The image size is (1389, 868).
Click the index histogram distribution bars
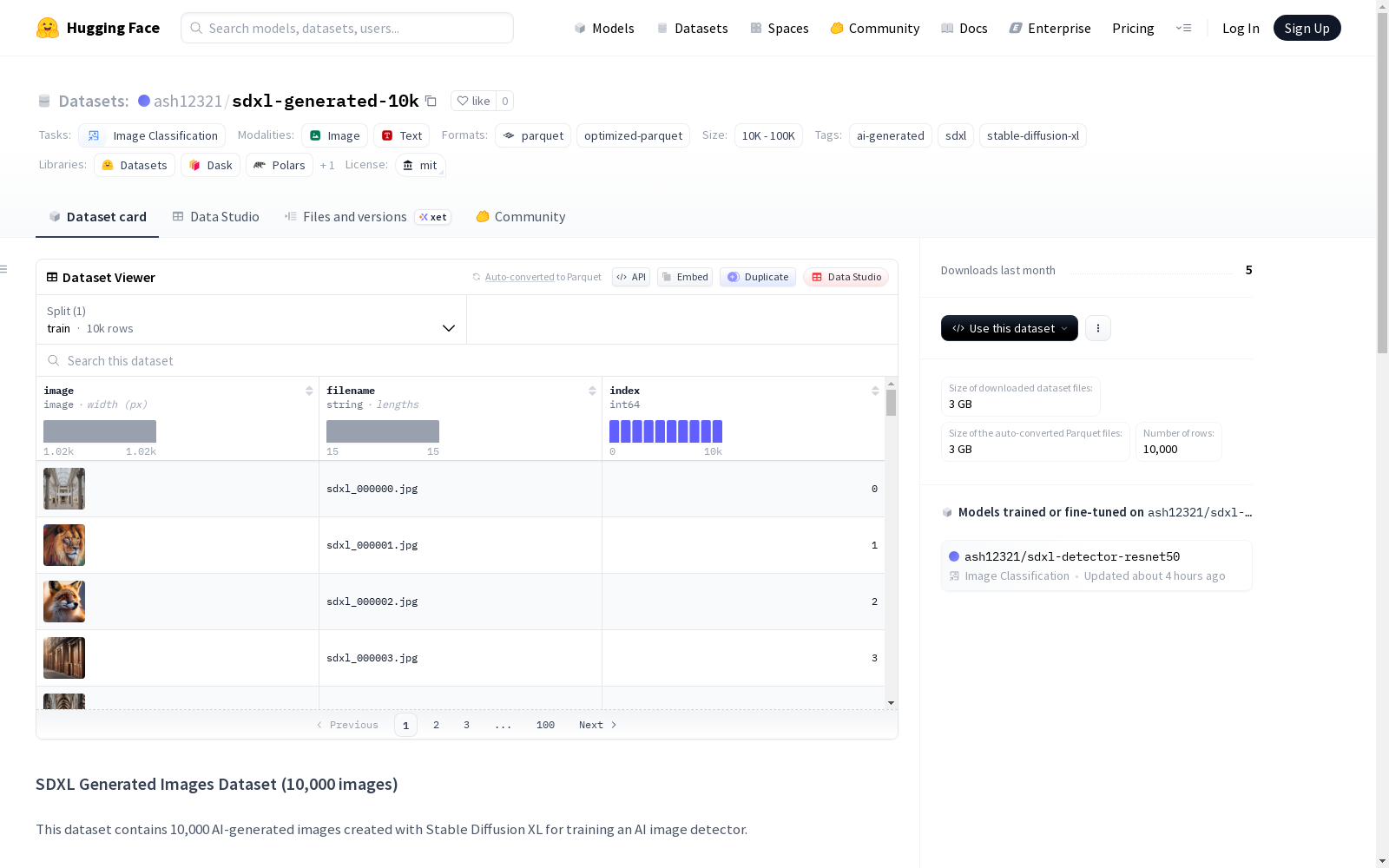click(x=666, y=431)
